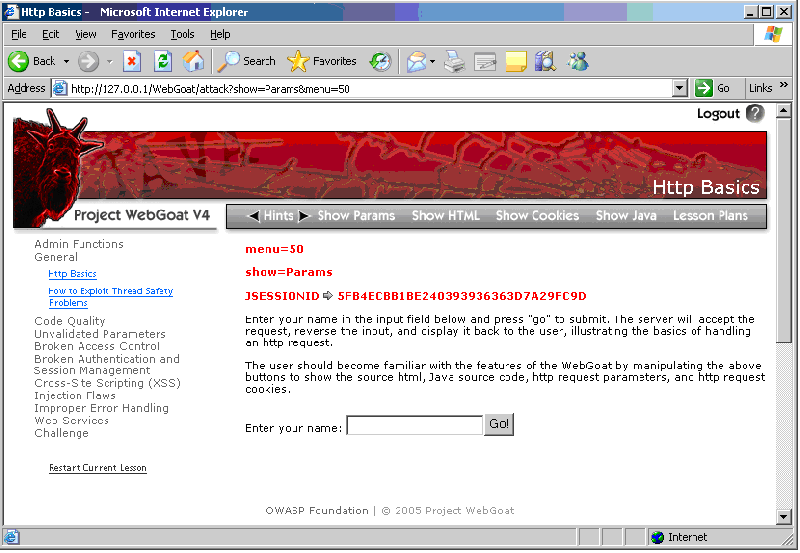Click the next hint right arrow
The height and width of the screenshot is (553, 800).
click(x=304, y=216)
